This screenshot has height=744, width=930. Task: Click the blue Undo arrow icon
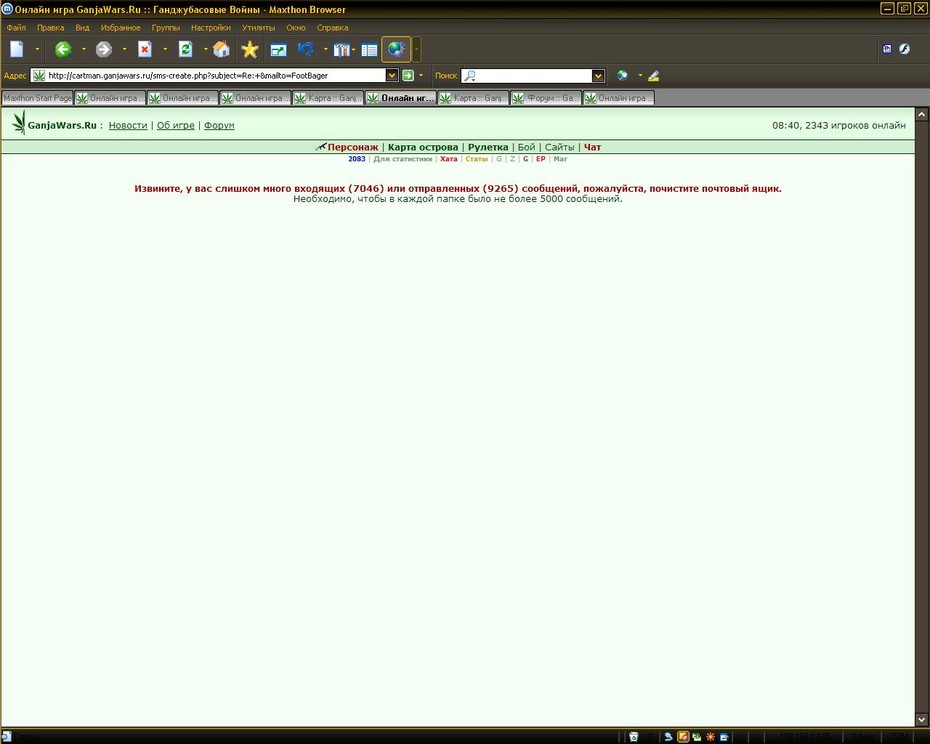pyautogui.click(x=306, y=49)
